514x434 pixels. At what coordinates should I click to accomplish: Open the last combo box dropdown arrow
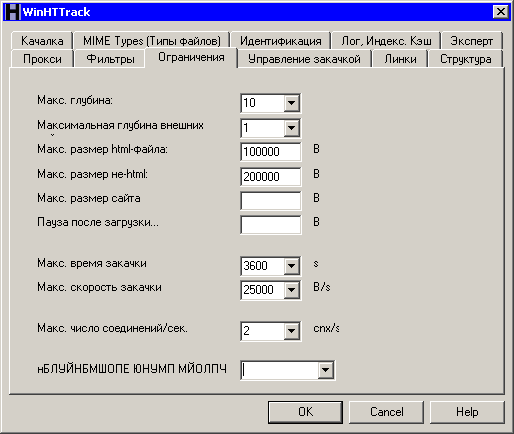326,370
